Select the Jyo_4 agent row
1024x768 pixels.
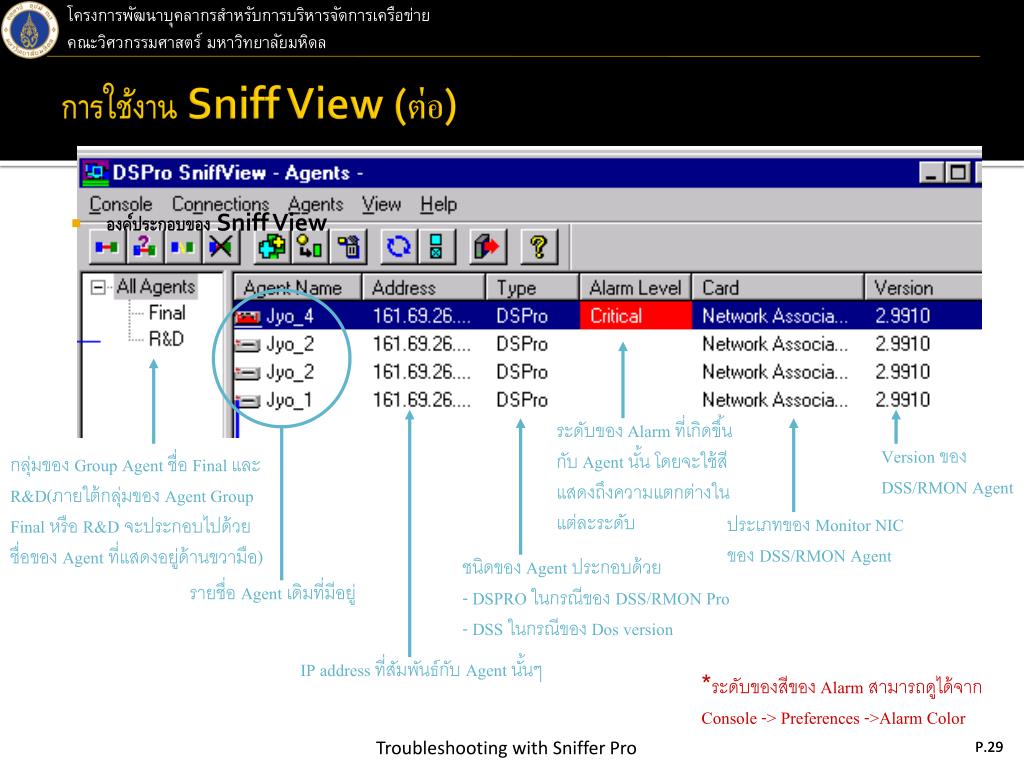[x=607, y=316]
